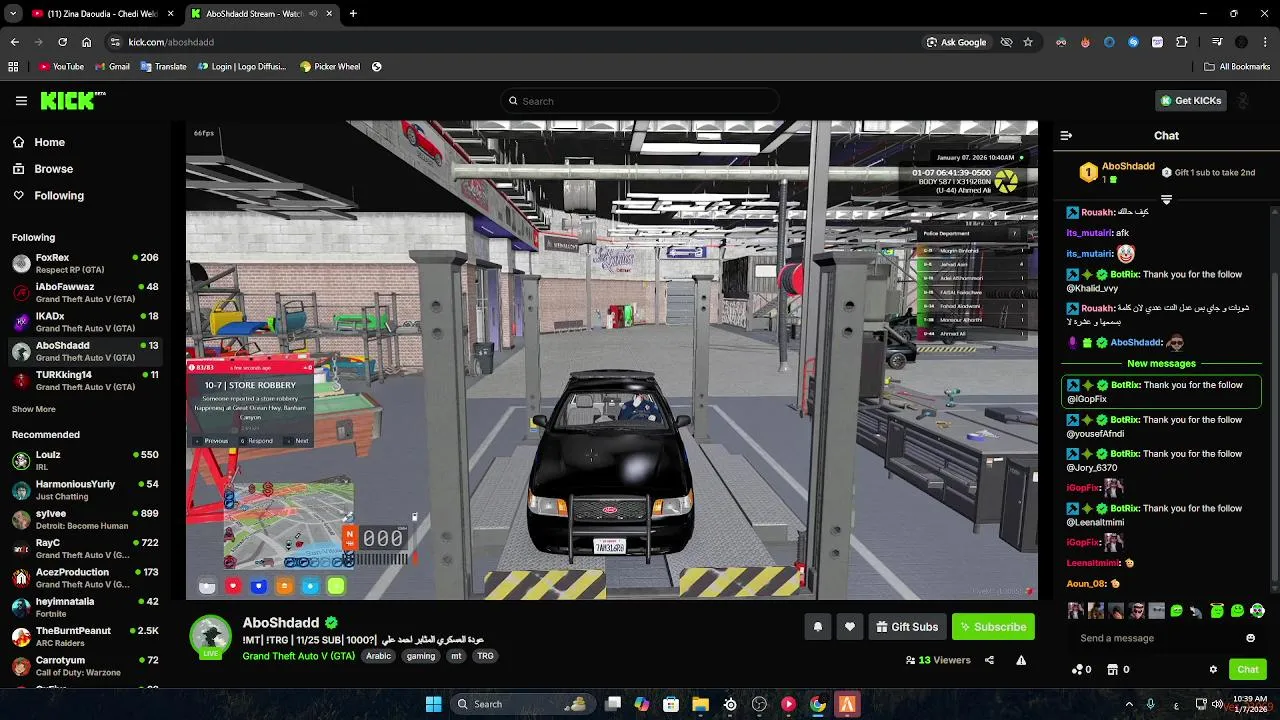Reload the page
The height and width of the screenshot is (720, 1280).
(x=62, y=42)
